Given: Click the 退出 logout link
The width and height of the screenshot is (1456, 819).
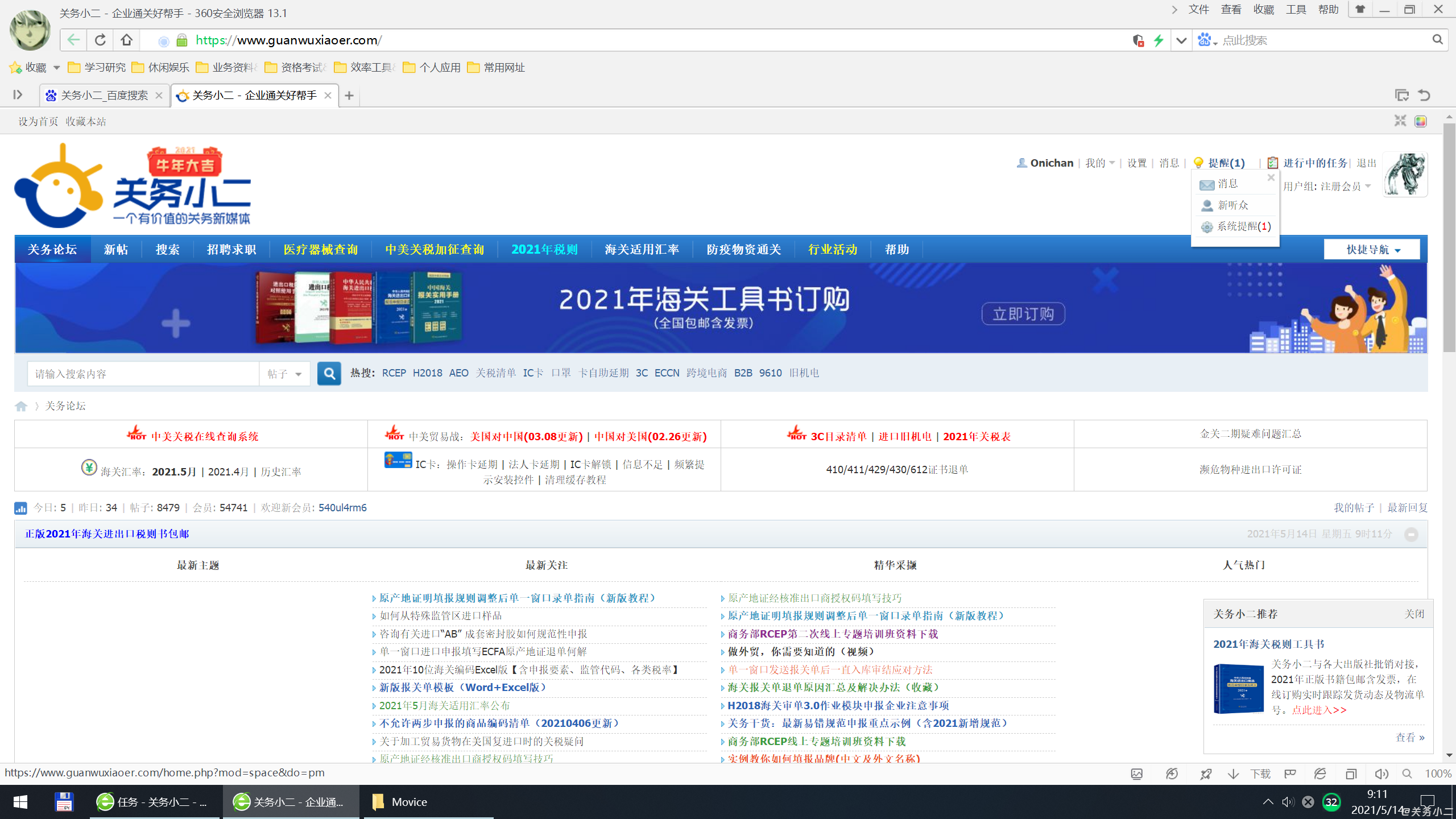Looking at the screenshot, I should (1366, 163).
